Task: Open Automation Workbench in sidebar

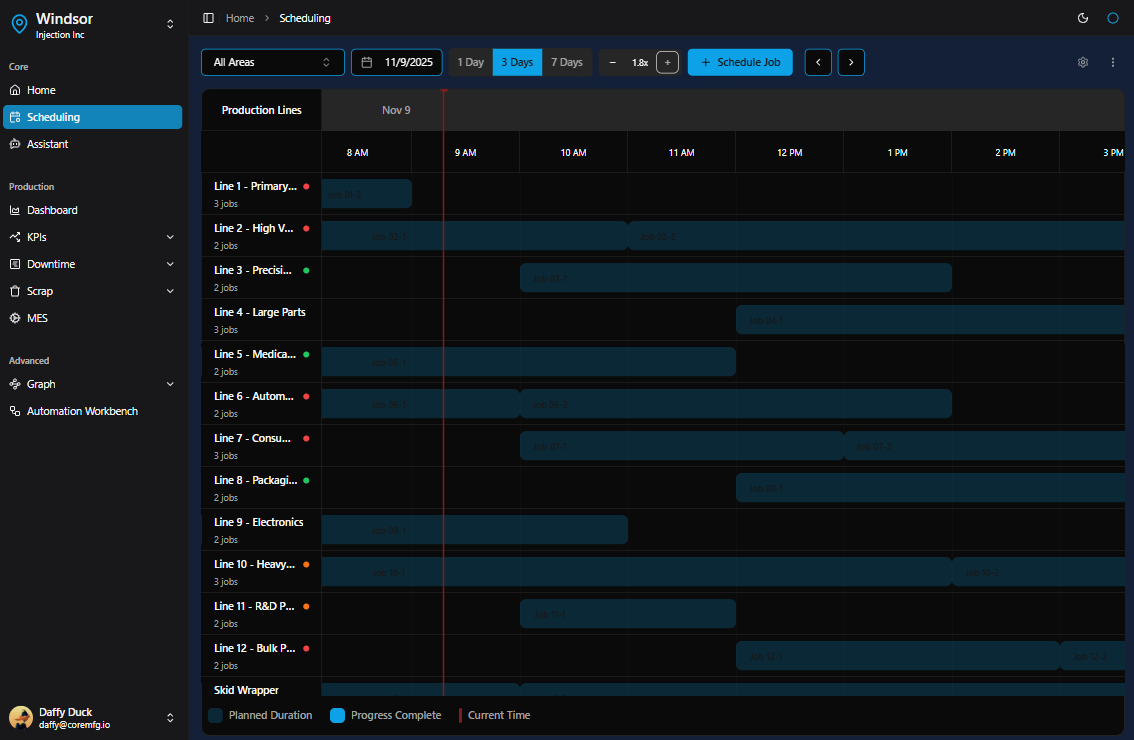Action: click(x=82, y=411)
